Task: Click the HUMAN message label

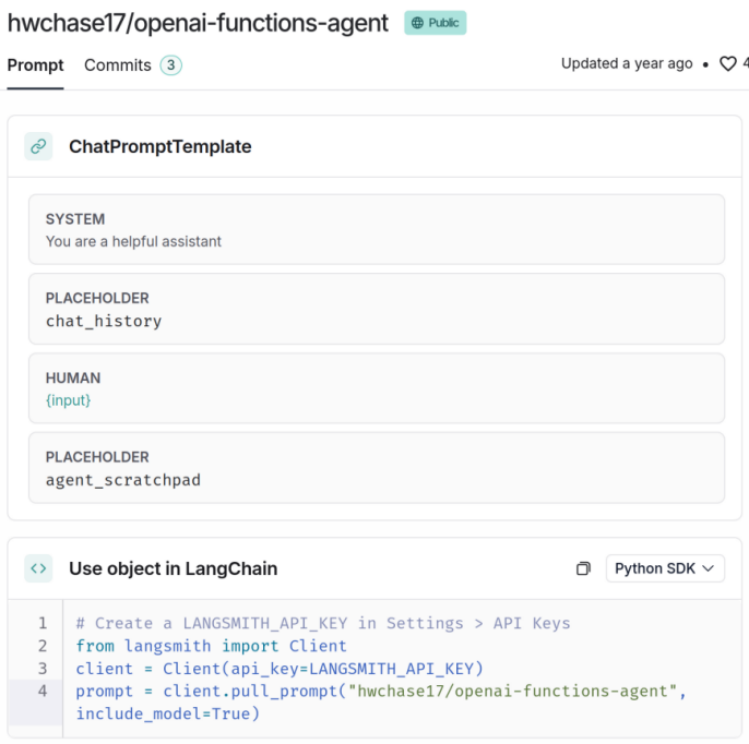Action: [73, 378]
